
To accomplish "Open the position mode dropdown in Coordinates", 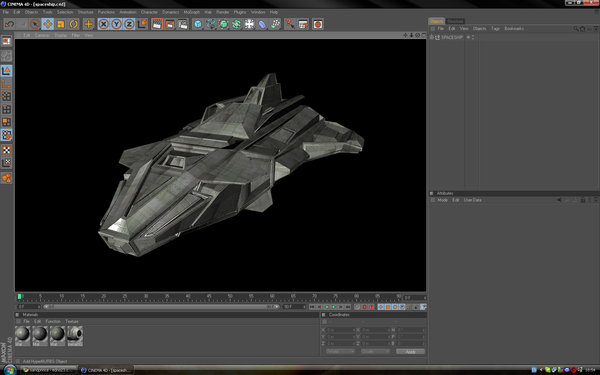I will coord(340,351).
